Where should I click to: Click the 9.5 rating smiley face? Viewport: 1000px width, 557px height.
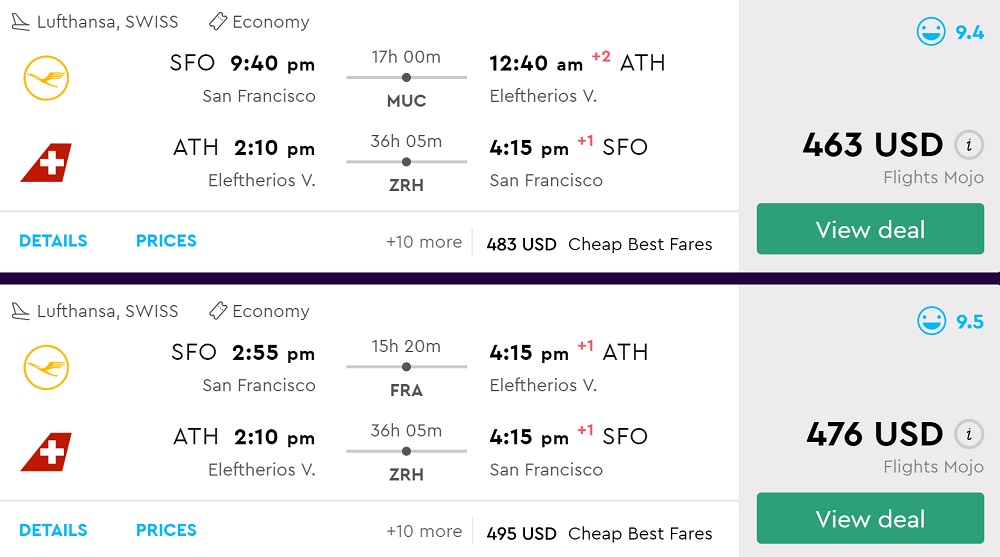pyautogui.click(x=931, y=321)
